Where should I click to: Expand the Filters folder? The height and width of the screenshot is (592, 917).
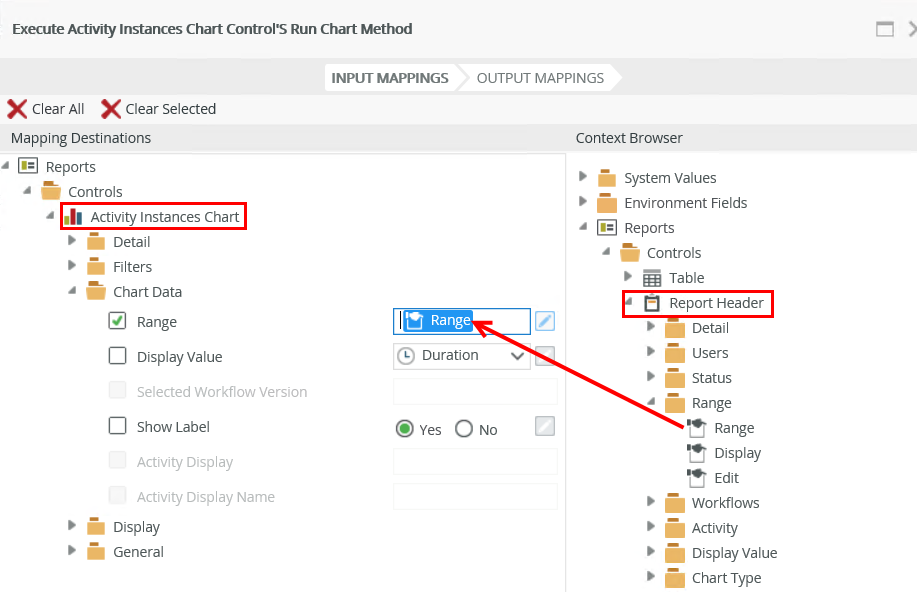pos(72,266)
